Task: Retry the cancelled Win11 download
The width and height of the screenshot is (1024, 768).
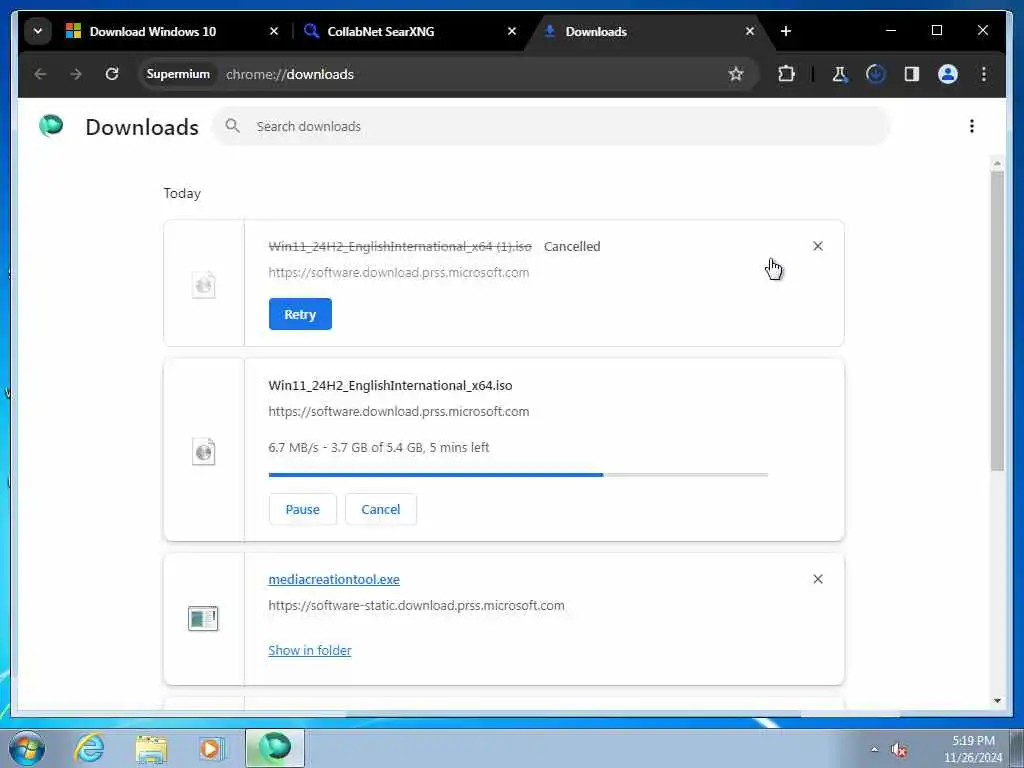Action: (300, 314)
